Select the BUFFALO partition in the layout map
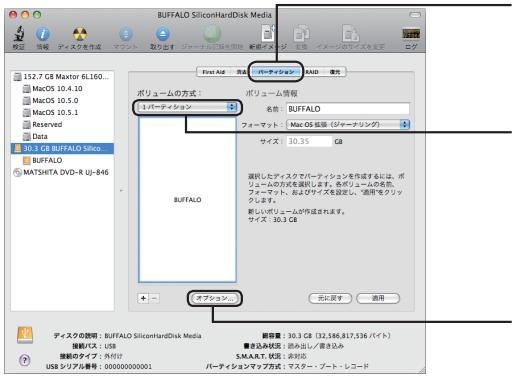The image size is (512, 376). (x=187, y=199)
